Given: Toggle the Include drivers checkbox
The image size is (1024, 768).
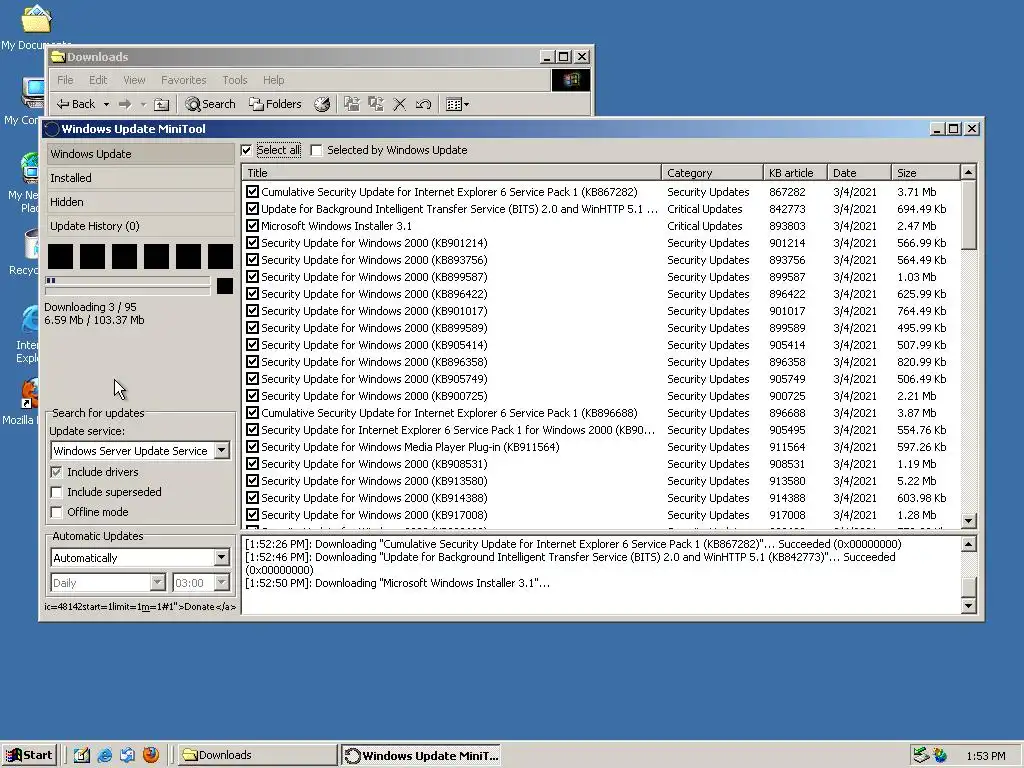Looking at the screenshot, I should point(56,472).
